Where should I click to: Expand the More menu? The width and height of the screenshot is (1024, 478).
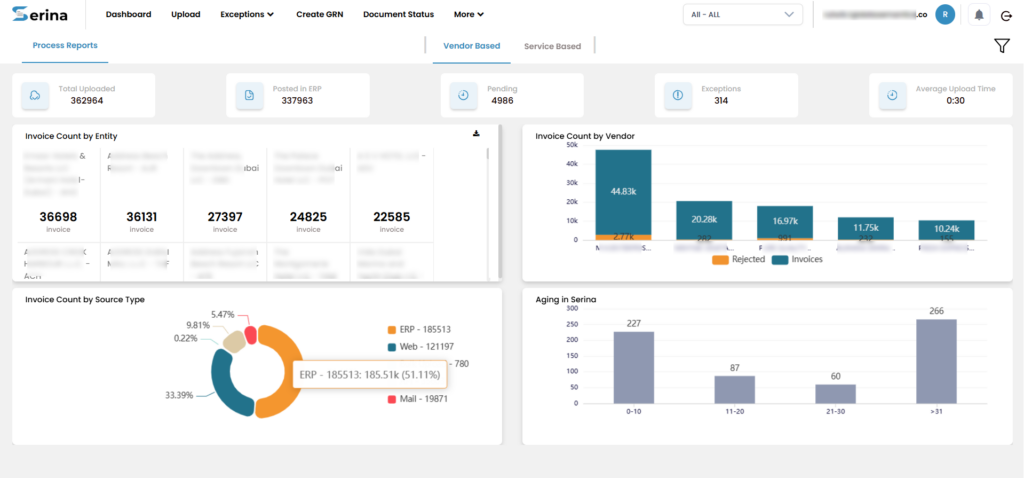[x=469, y=14]
